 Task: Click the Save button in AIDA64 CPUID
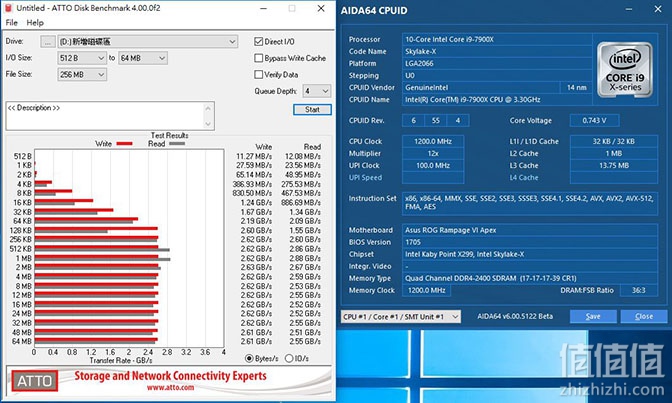click(x=593, y=316)
